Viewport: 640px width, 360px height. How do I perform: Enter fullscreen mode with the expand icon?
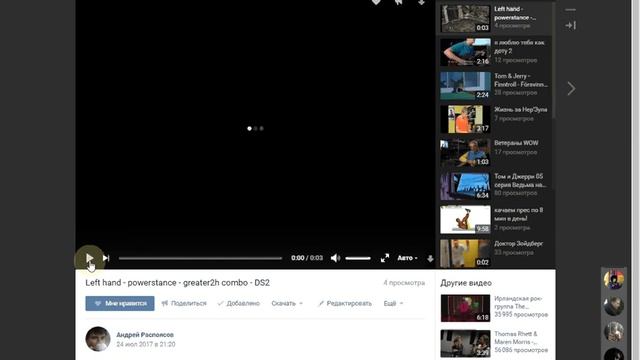click(x=384, y=258)
